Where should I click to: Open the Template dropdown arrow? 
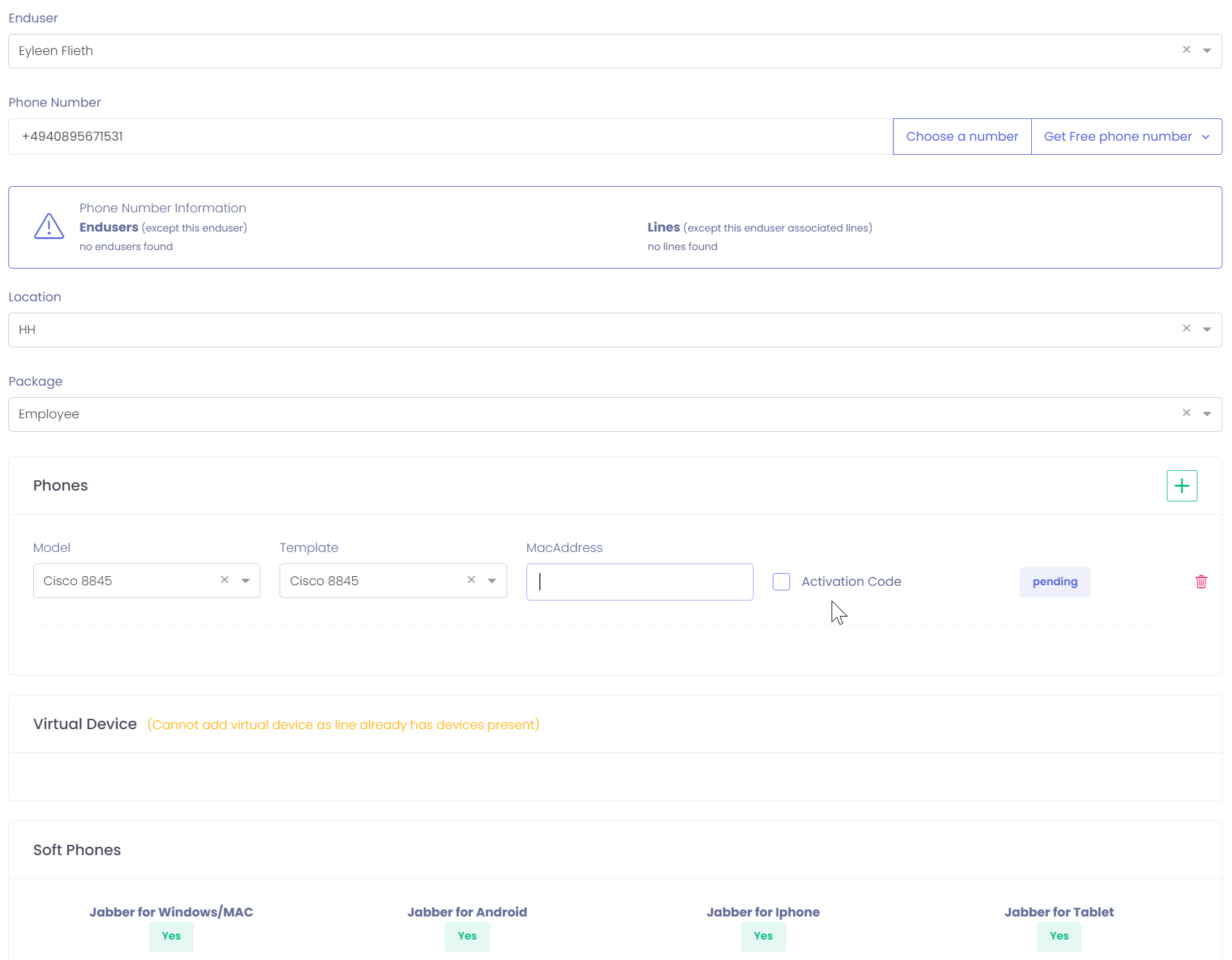[x=492, y=581]
